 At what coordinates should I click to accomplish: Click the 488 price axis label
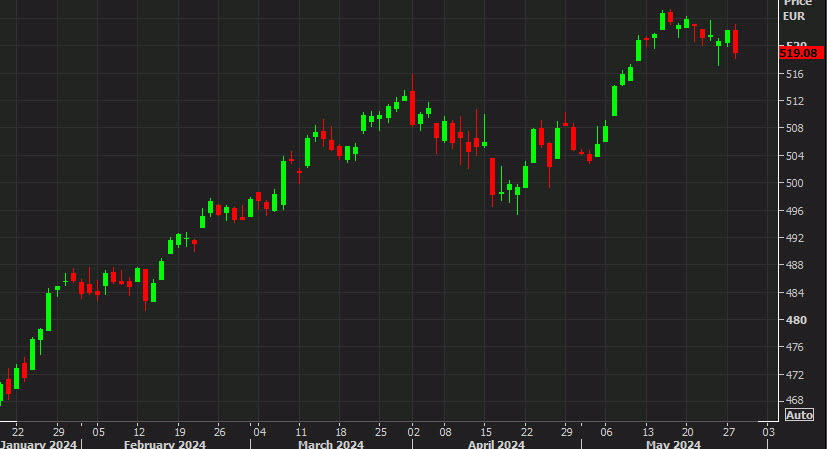point(794,265)
